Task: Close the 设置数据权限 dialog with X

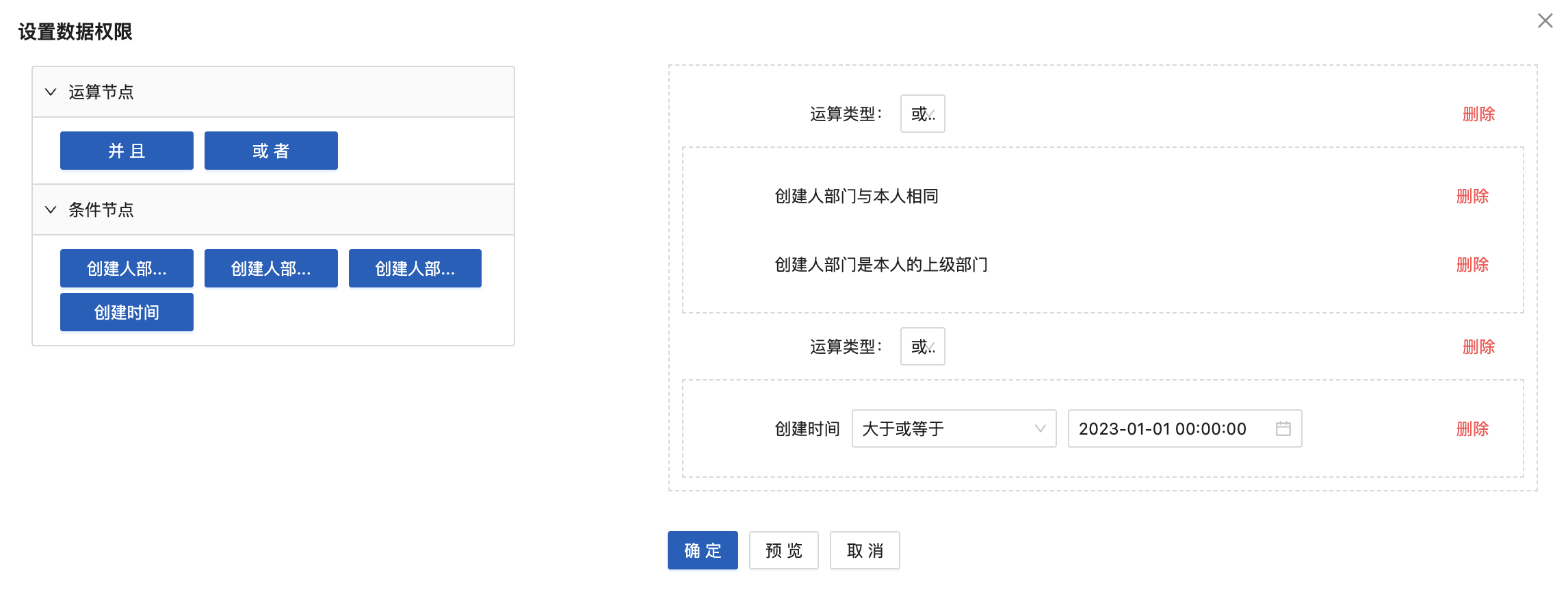Action: [x=1545, y=21]
